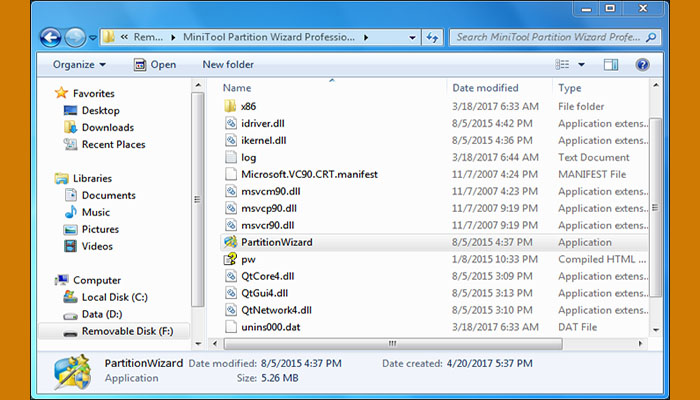Click the magnifier search icon
Viewport: 700px width, 400px height.
coord(651,38)
